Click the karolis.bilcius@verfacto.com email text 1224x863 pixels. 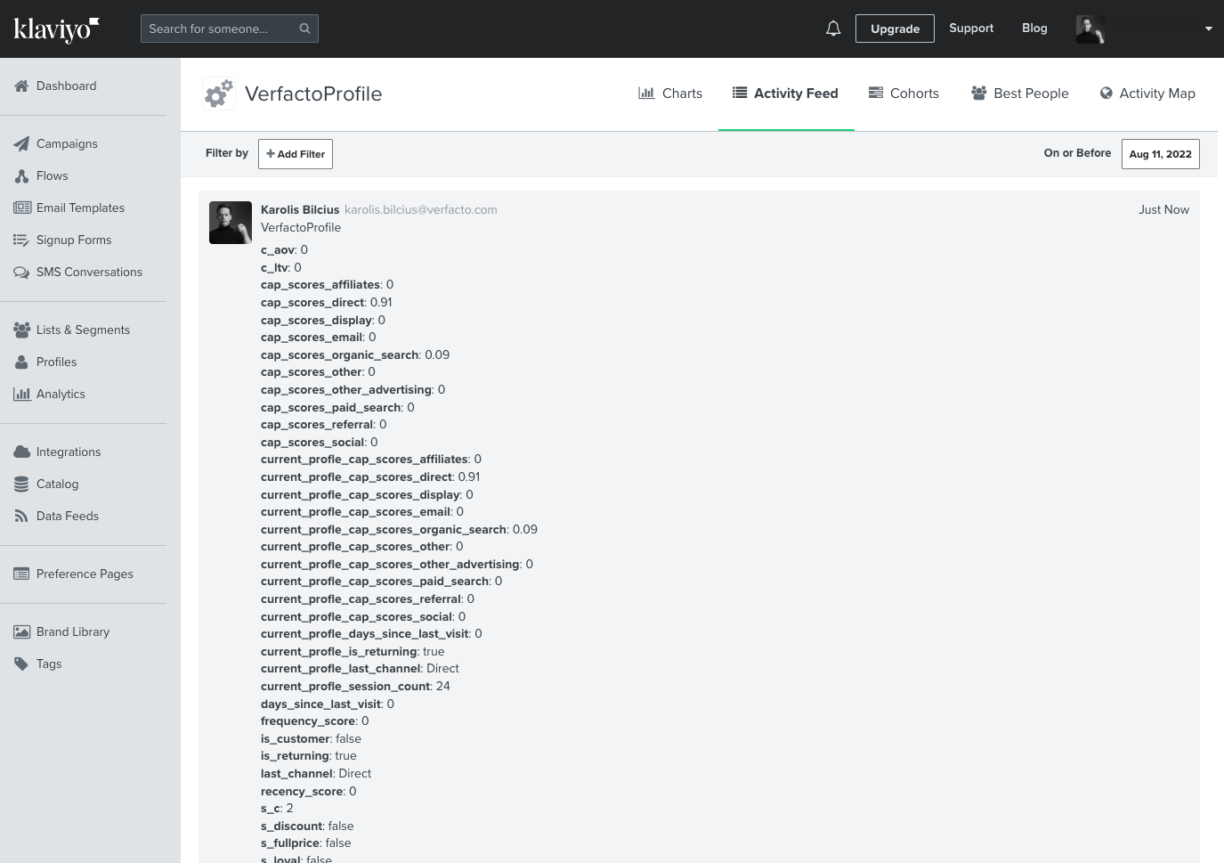[x=421, y=210]
